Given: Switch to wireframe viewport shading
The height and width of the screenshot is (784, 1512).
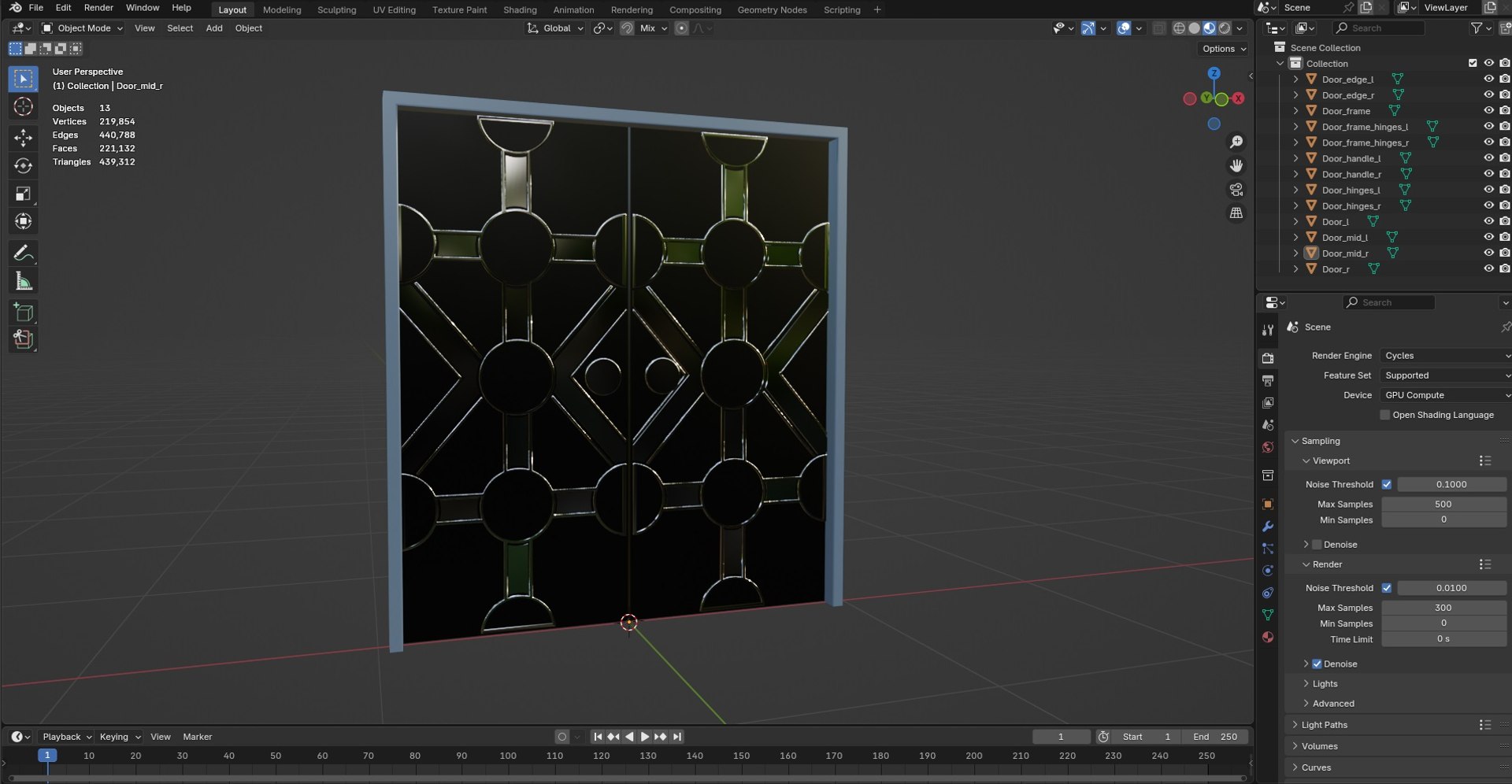Looking at the screenshot, I should tap(1179, 28).
